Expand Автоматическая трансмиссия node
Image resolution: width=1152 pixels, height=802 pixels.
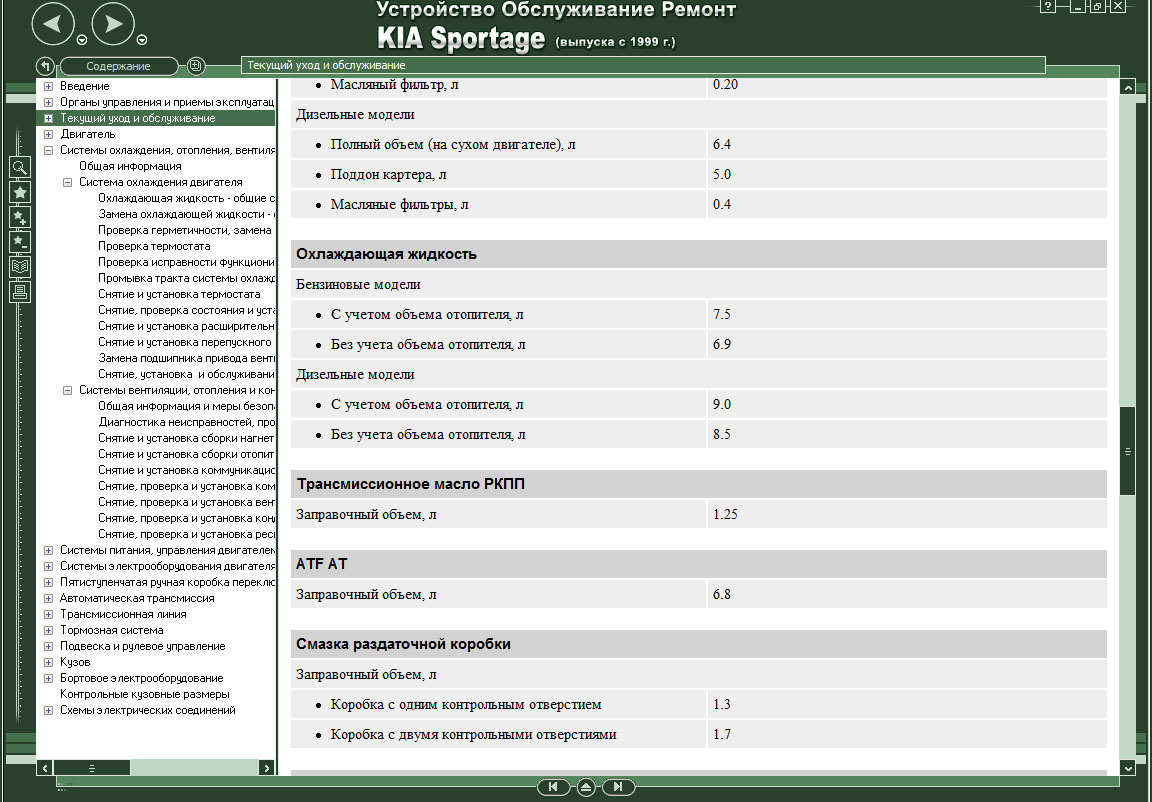(x=48, y=599)
